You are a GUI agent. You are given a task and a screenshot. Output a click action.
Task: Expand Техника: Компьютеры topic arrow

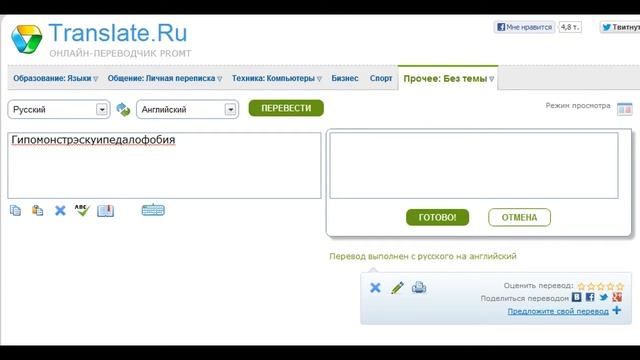[x=319, y=79]
